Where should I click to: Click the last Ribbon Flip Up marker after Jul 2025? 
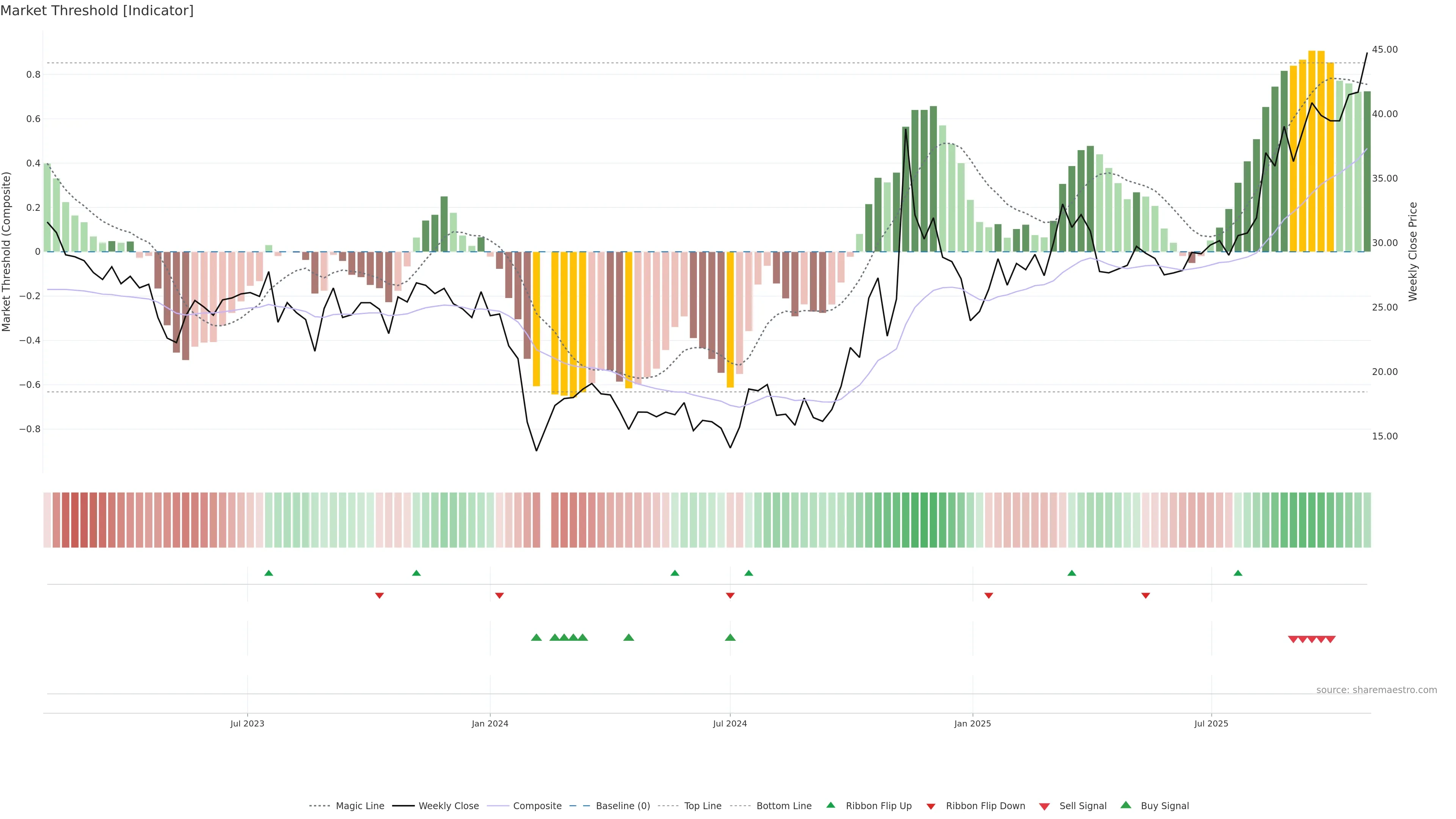(x=1238, y=573)
